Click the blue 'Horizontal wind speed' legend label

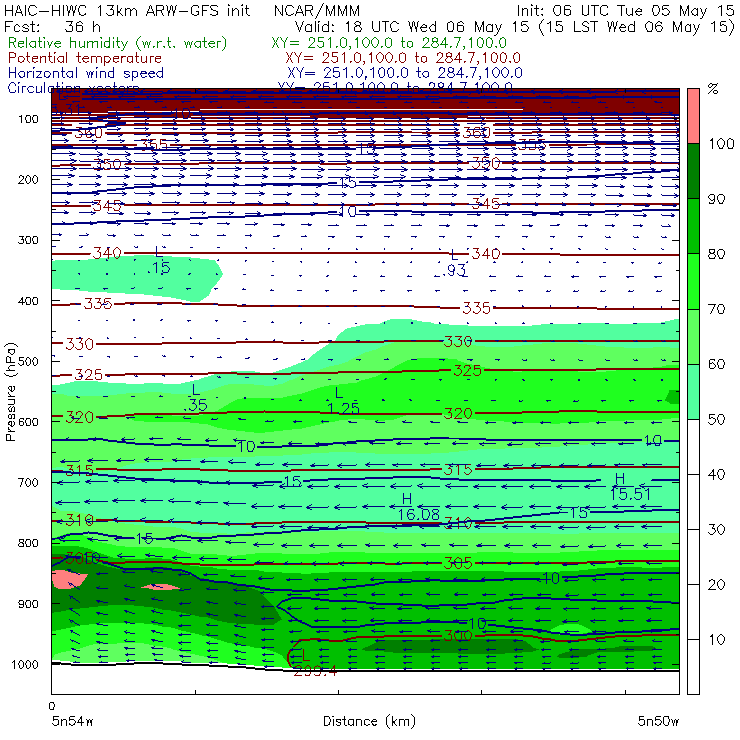point(85,73)
